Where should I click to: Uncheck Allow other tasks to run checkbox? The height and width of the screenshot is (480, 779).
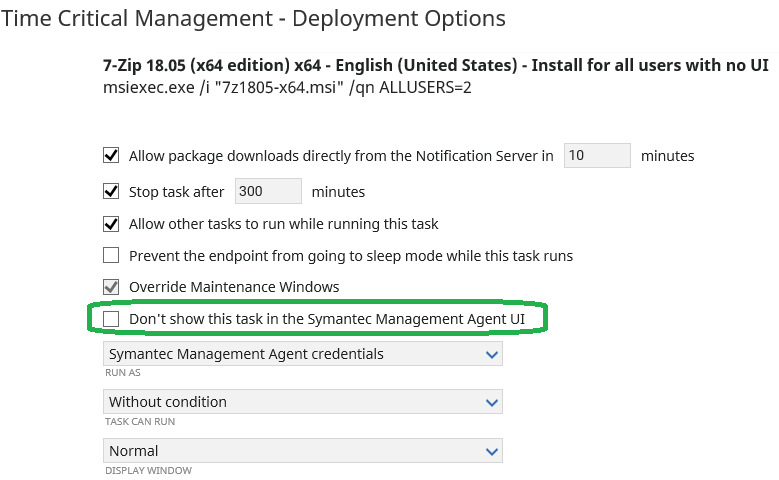click(x=111, y=224)
